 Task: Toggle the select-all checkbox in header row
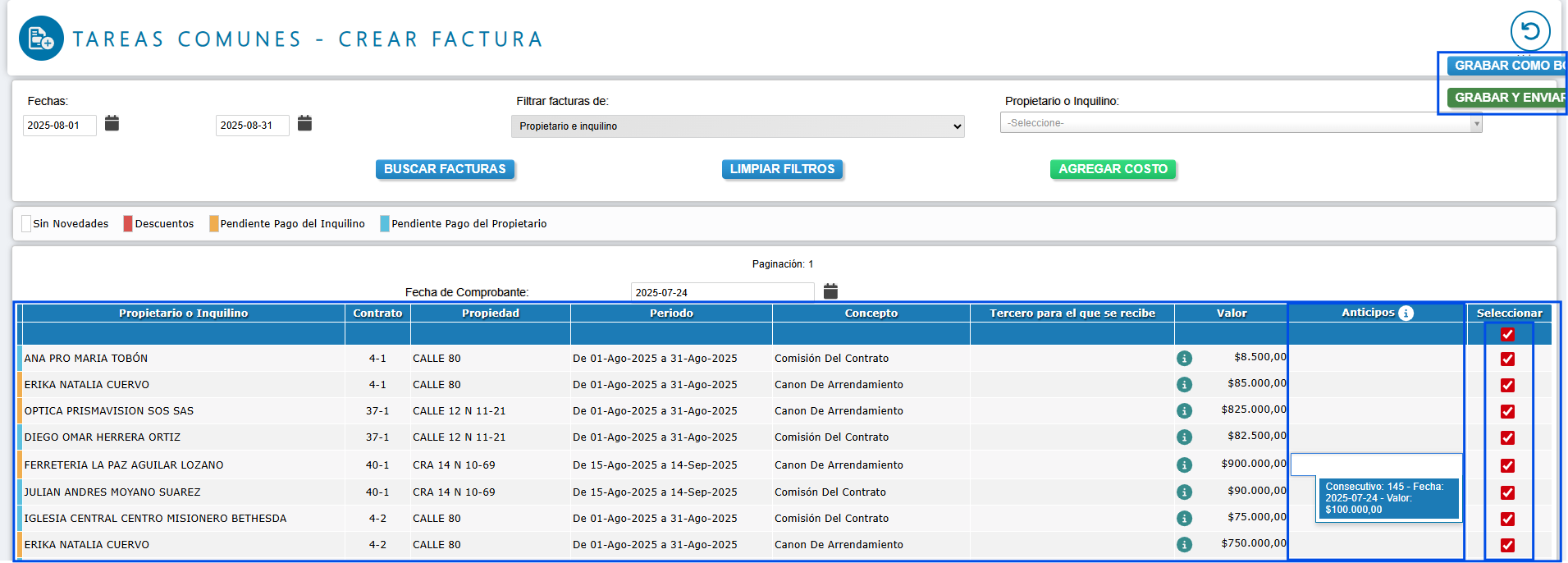click(x=1507, y=334)
